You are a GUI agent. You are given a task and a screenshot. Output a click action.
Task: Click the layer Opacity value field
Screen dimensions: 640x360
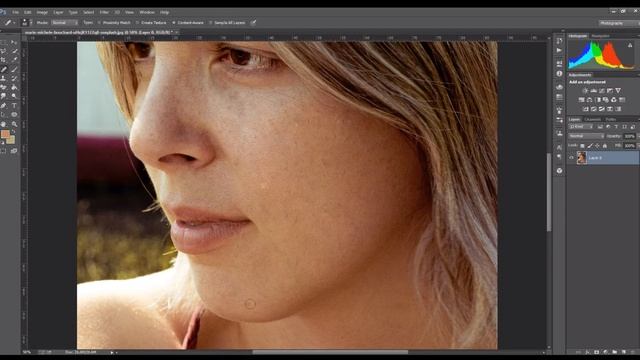coord(630,136)
